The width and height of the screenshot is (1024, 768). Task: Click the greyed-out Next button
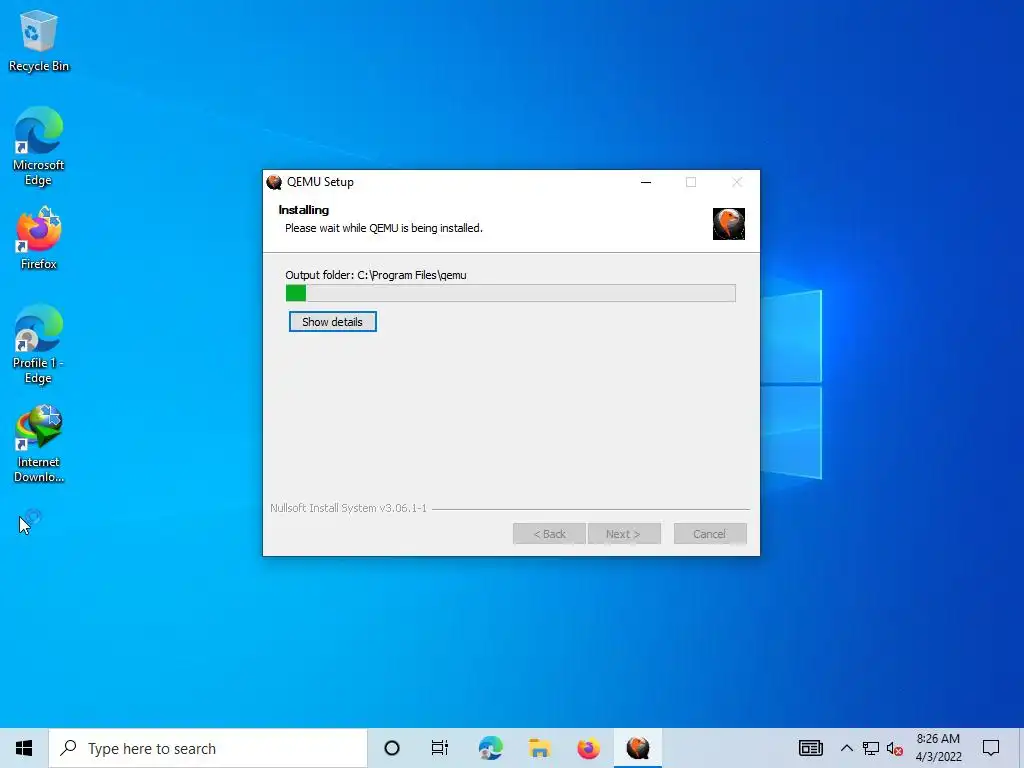click(624, 534)
